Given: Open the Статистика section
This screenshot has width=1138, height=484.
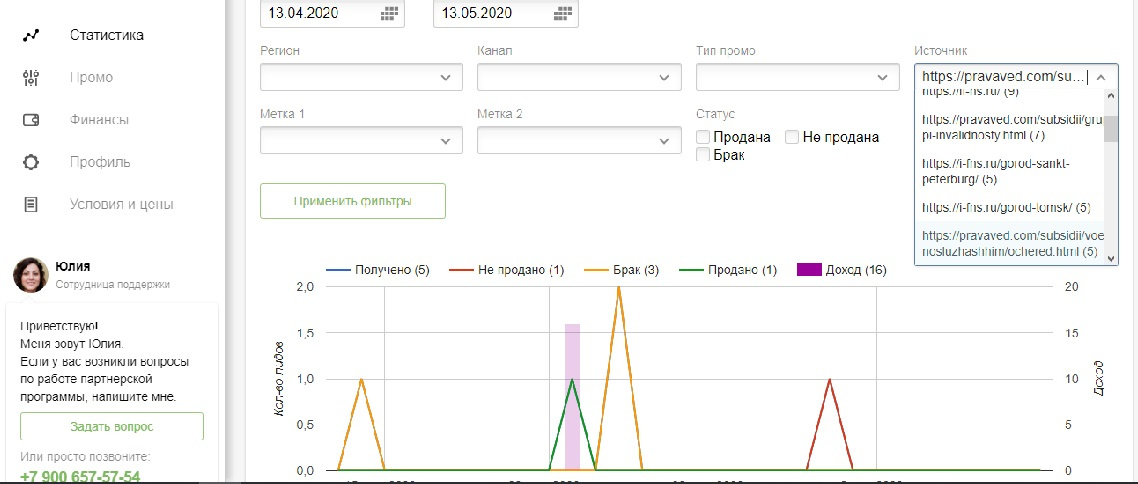Looking at the screenshot, I should click(107, 35).
